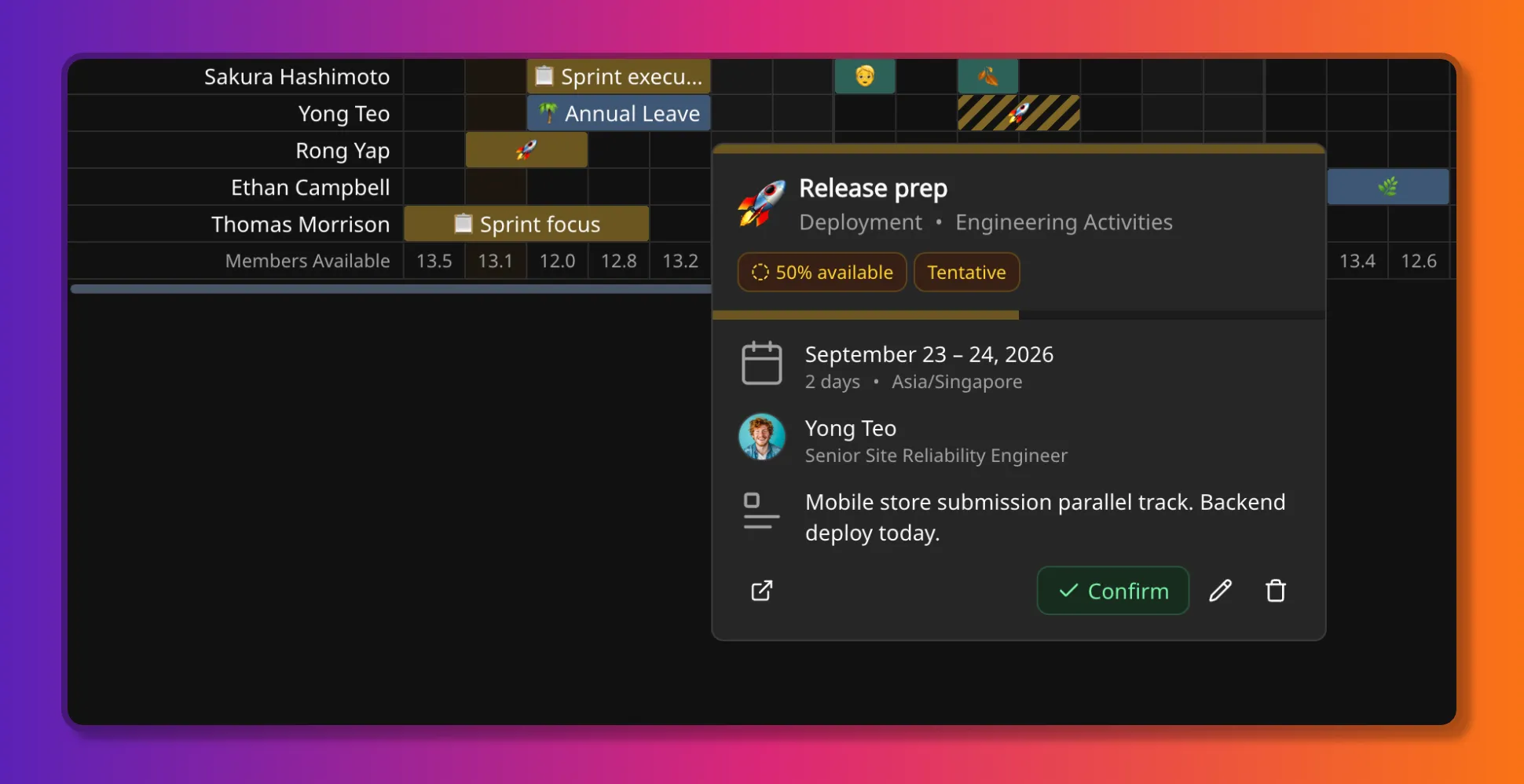Image resolution: width=1524 pixels, height=784 pixels.
Task: Open Ethan Campbell's green herb event
Action: [1388, 187]
